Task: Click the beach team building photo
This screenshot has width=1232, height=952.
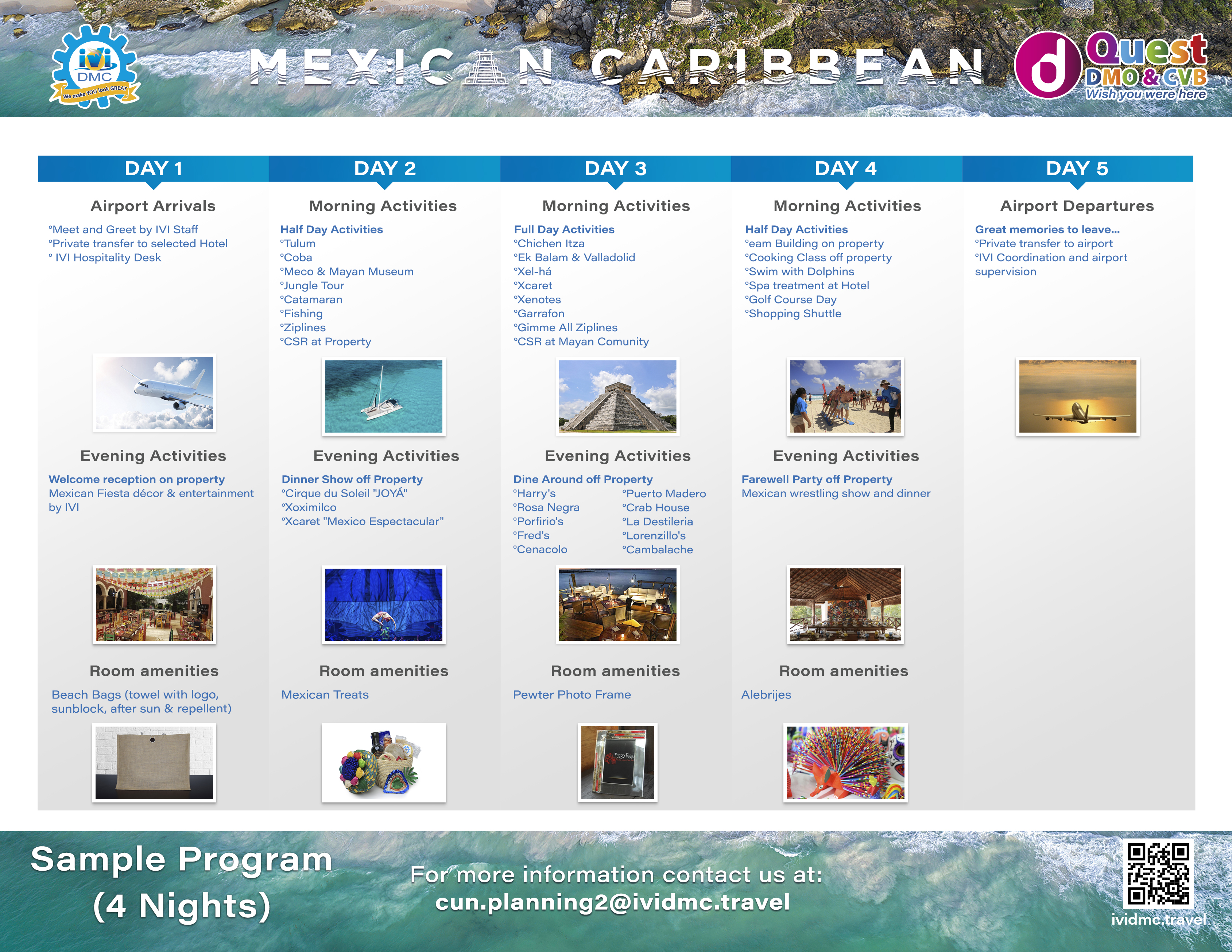Action: [845, 396]
